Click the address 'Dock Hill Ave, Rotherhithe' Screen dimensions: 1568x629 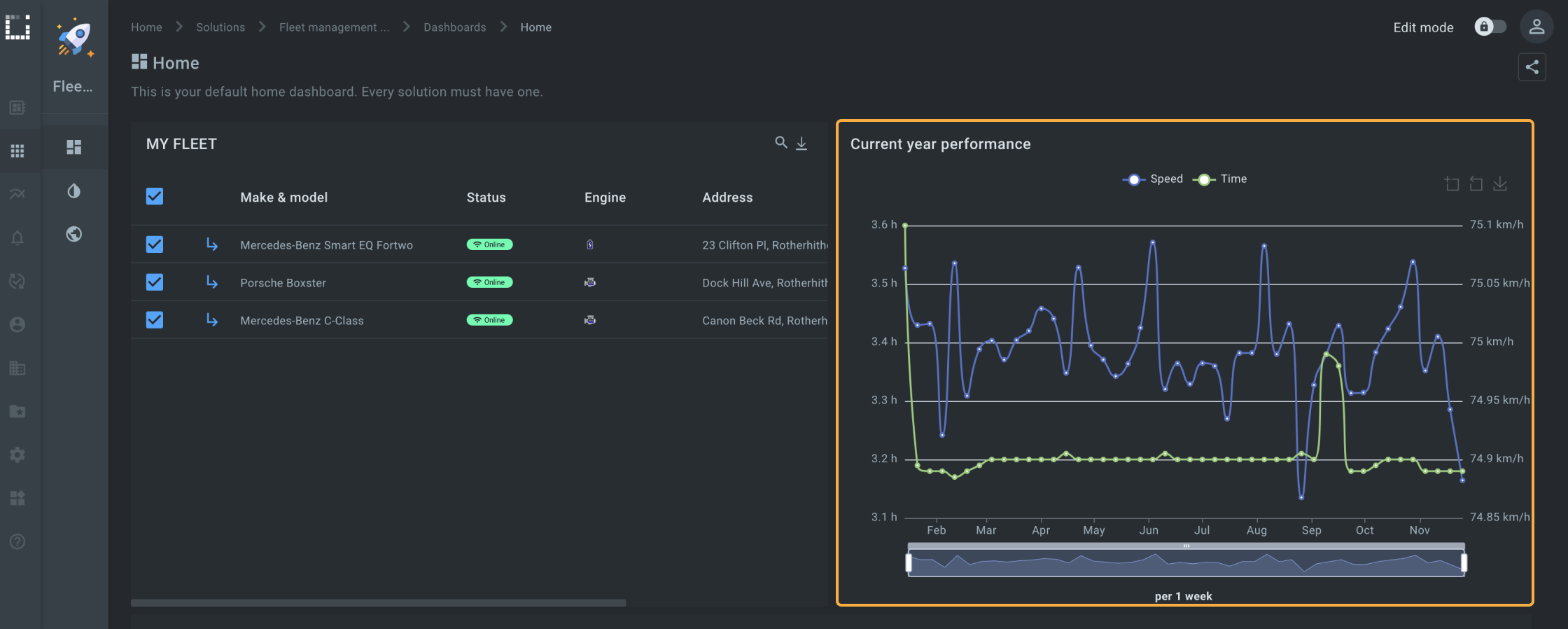[765, 283]
